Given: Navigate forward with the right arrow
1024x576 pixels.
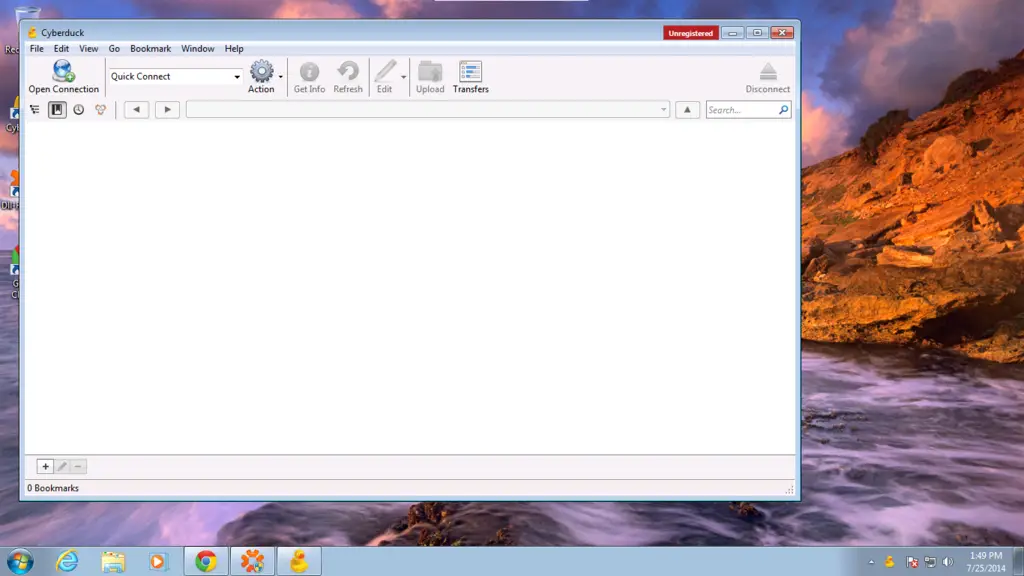Looking at the screenshot, I should click(x=167, y=110).
